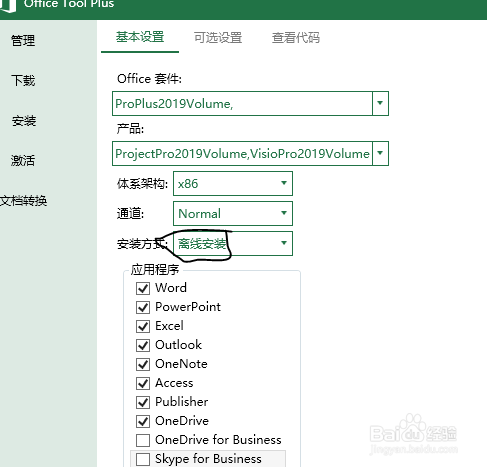Switch to the 基本设置 tab
Image resolution: width=487 pixels, height=467 pixels.
click(x=140, y=37)
